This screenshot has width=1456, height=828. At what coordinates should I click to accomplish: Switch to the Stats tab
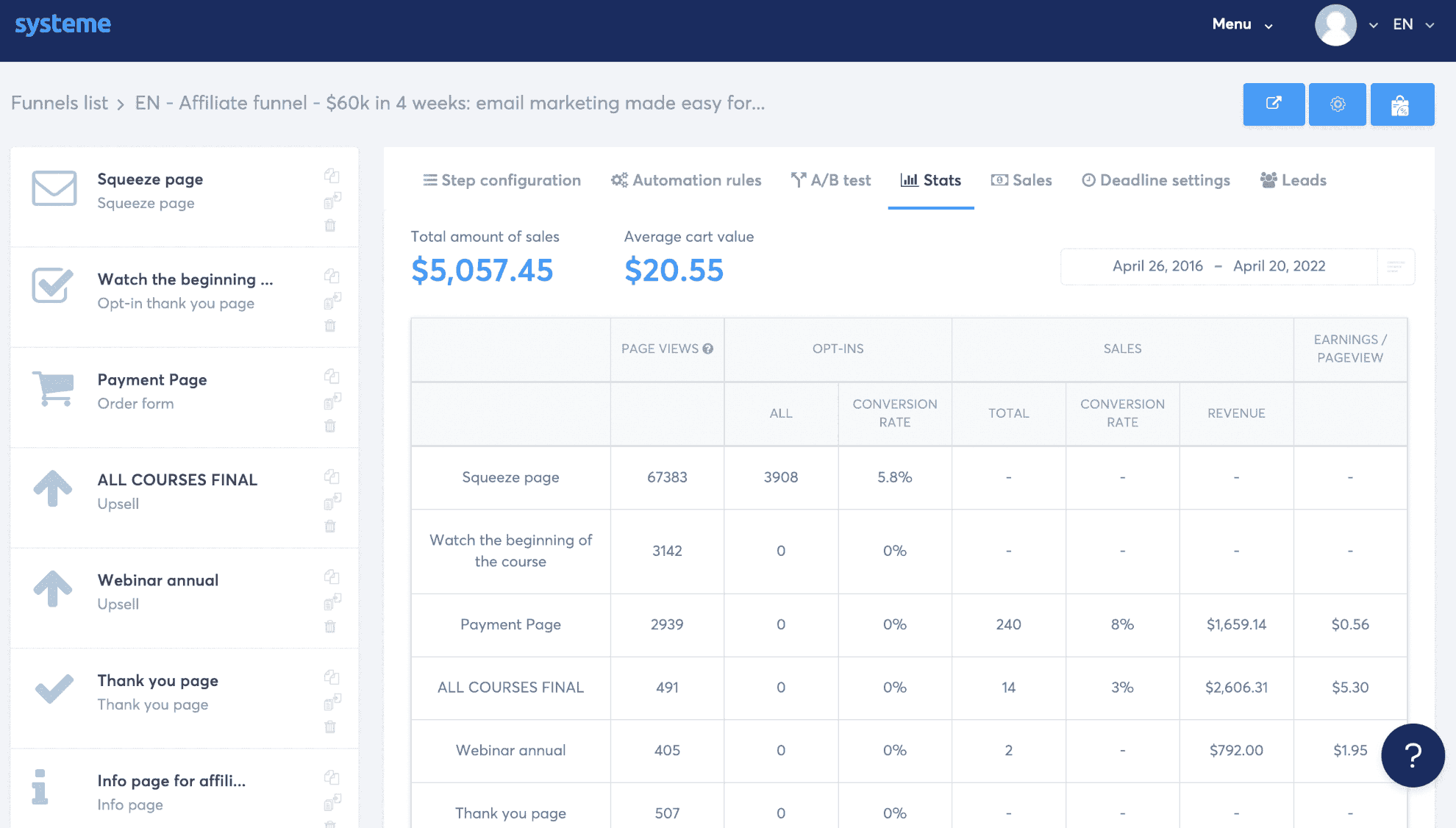pos(931,180)
